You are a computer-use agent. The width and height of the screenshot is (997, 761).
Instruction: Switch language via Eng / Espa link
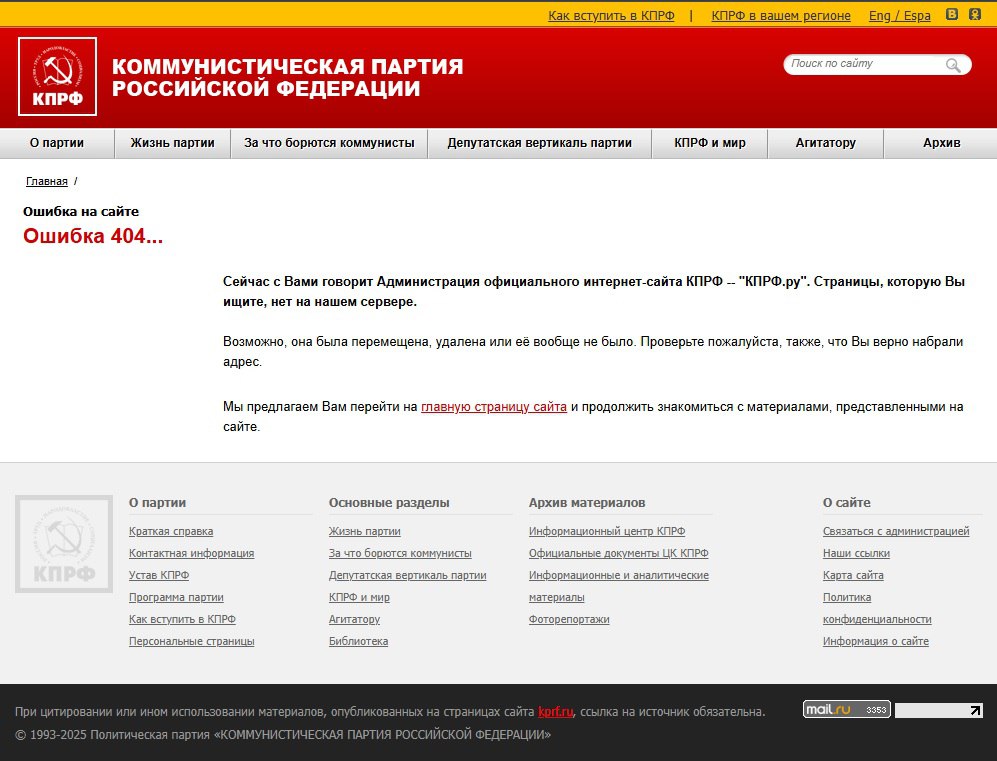point(900,16)
